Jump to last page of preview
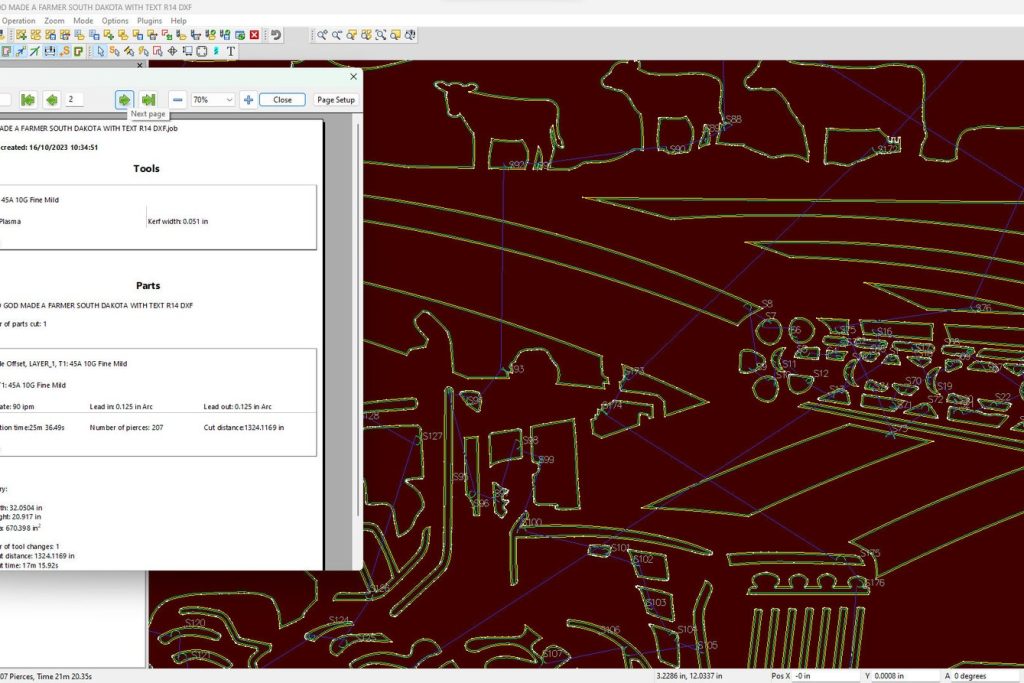Viewport: 1024px width, 683px height. pos(148,100)
